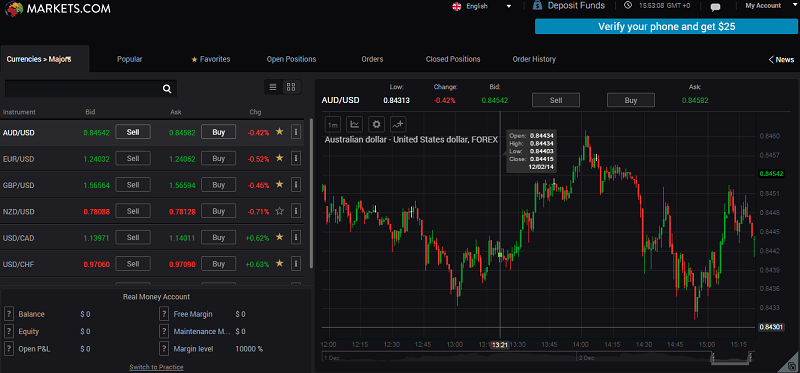Click Switch to Practice link
This screenshot has width=800, height=373.
coord(156,367)
